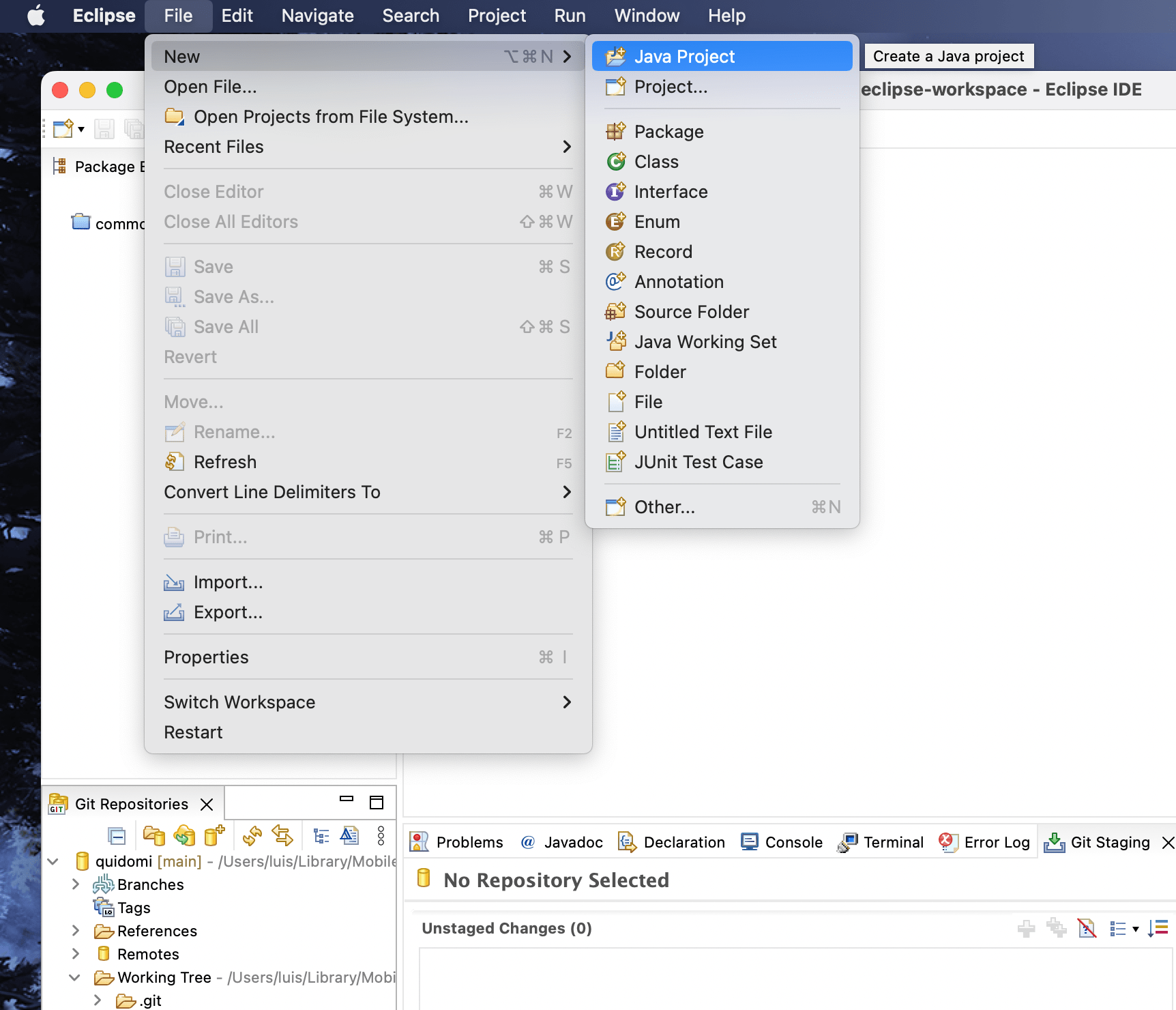Switch to the Terminal tab
The height and width of the screenshot is (1010, 1176).
(881, 842)
